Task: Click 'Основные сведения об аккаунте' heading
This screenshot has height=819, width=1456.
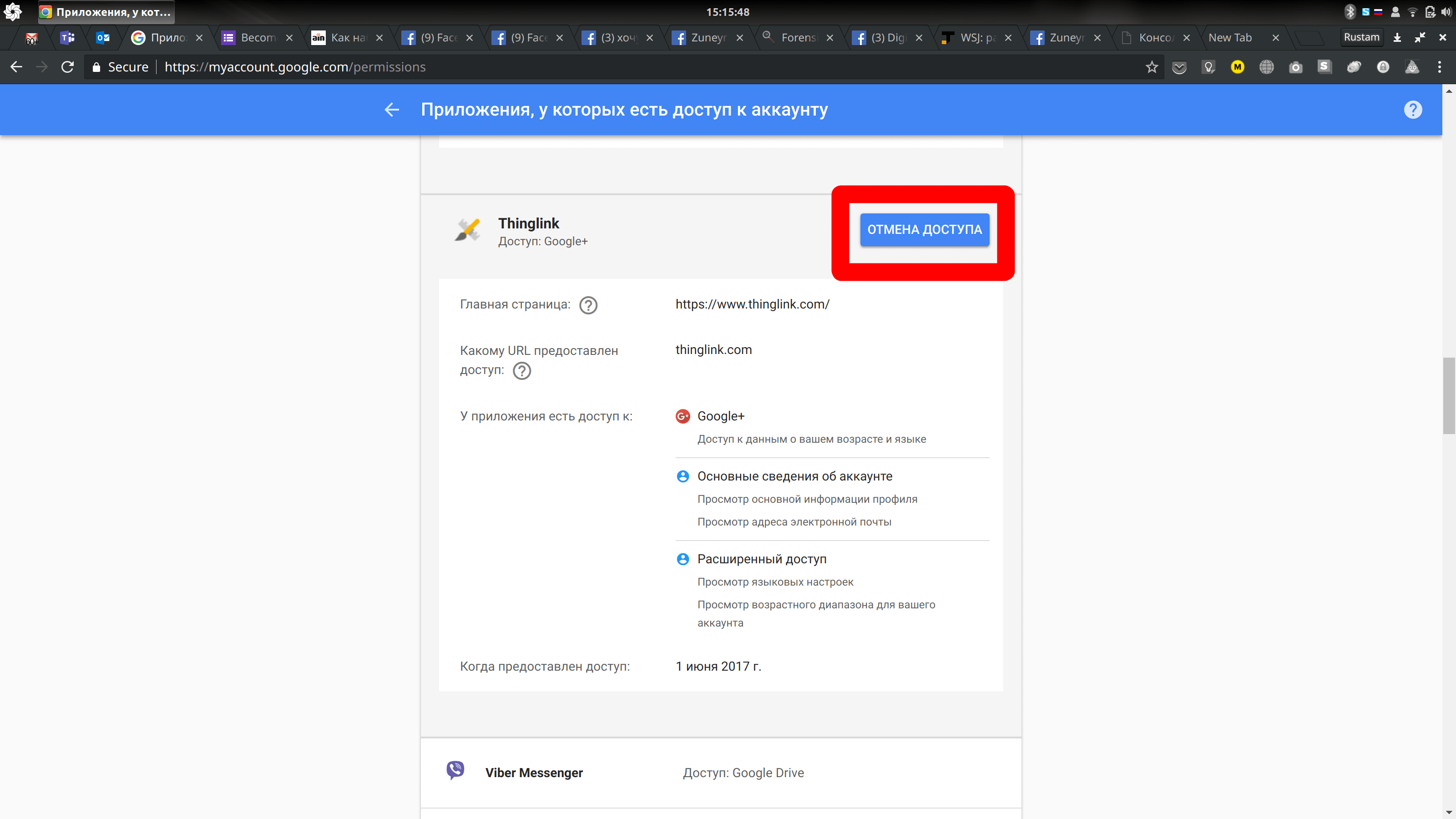Action: point(795,476)
